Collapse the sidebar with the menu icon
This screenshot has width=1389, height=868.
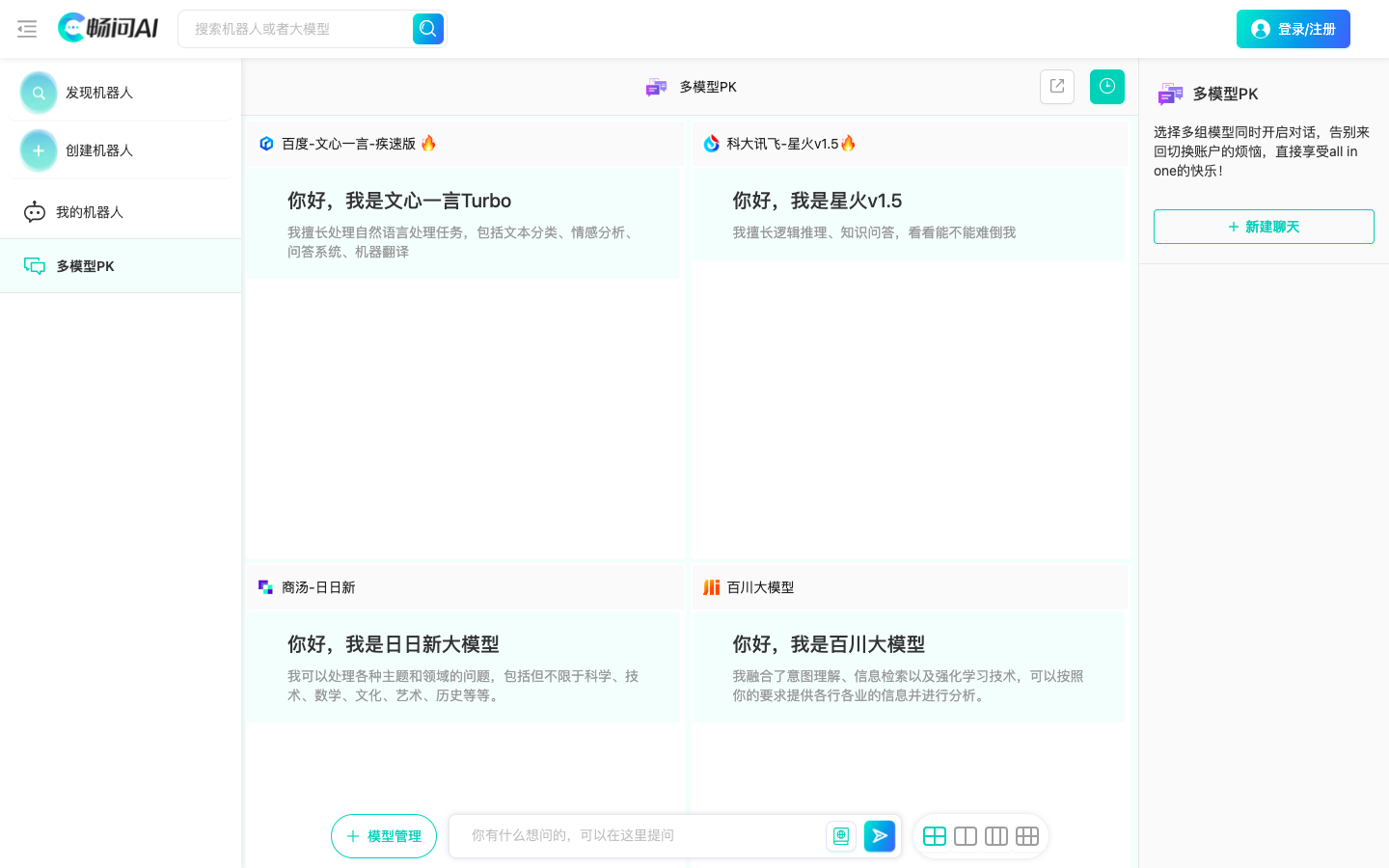[x=27, y=29]
